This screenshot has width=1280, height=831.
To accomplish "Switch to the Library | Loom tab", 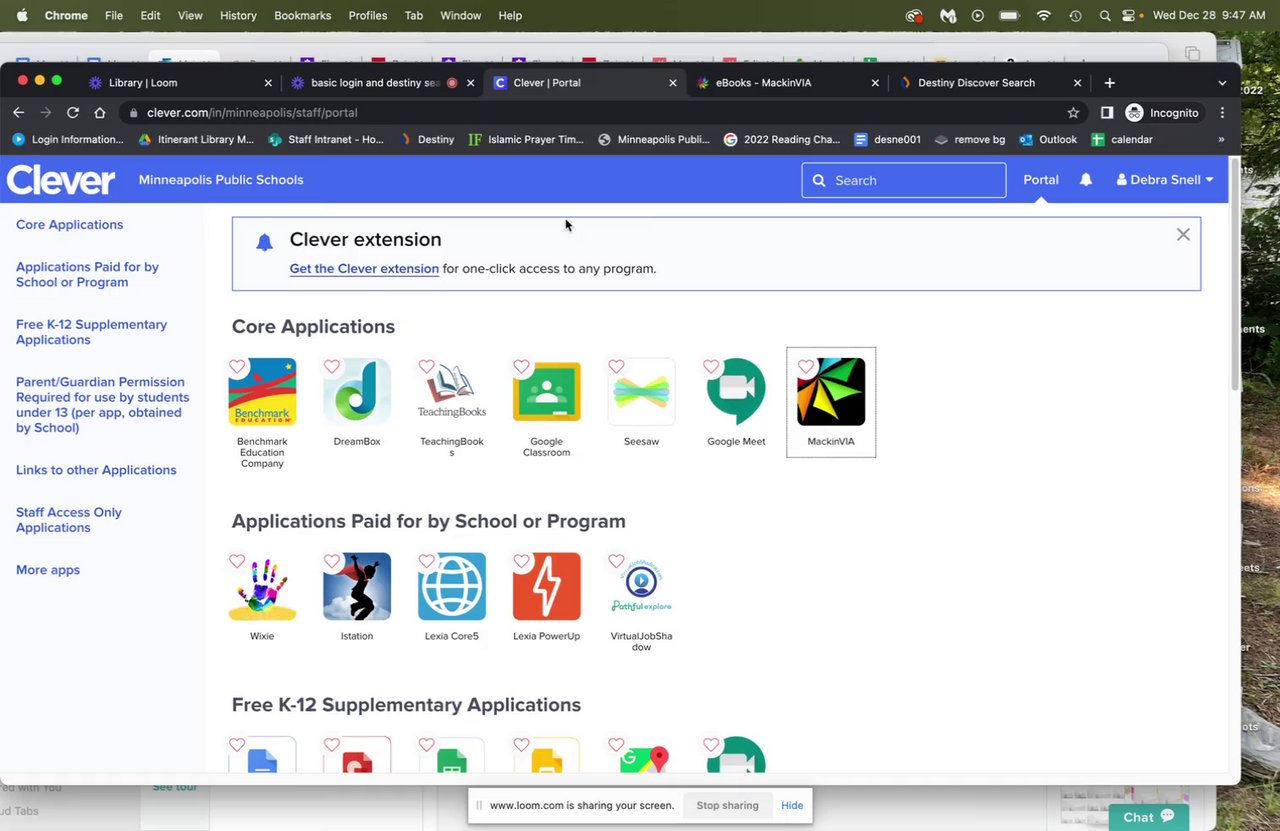I will [x=180, y=83].
